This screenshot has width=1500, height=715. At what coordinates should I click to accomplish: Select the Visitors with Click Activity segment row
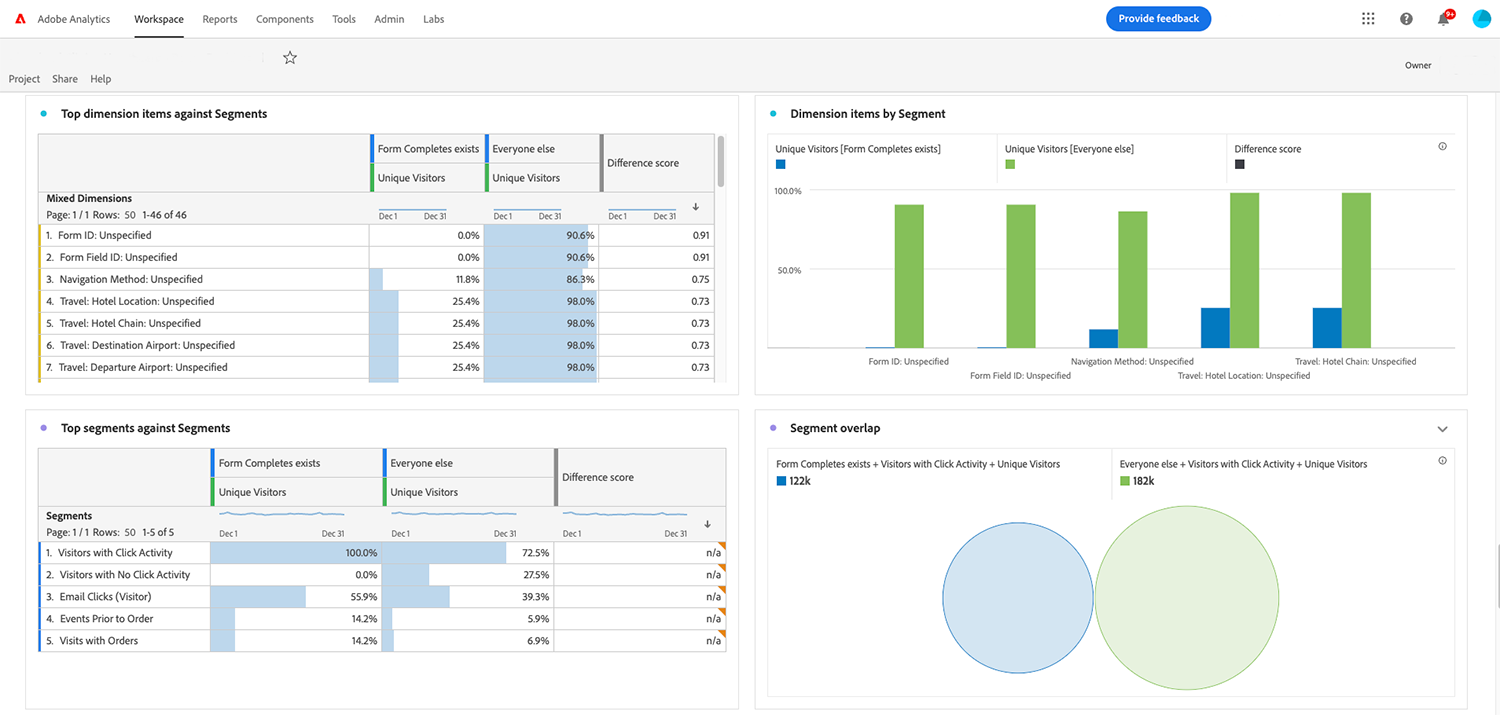tap(382, 553)
